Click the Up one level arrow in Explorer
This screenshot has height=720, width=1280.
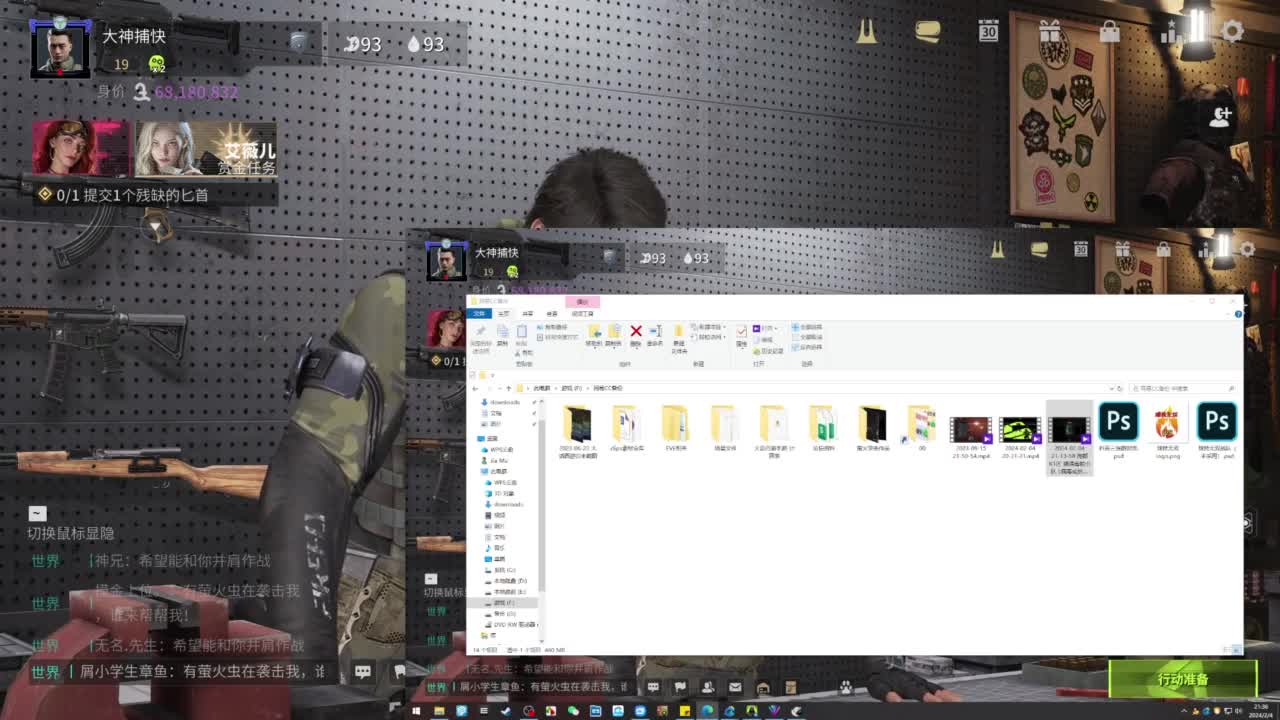coord(509,388)
